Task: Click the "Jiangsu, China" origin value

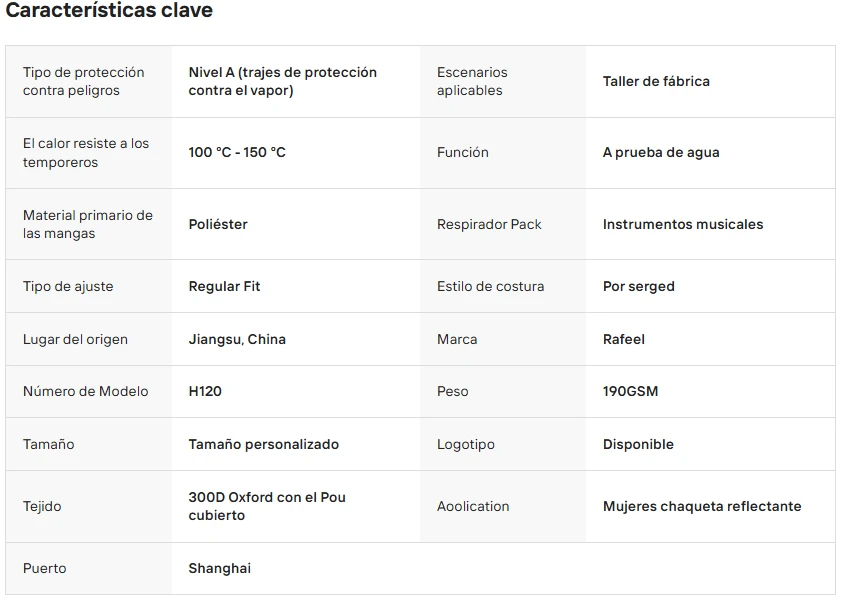Action: click(237, 339)
